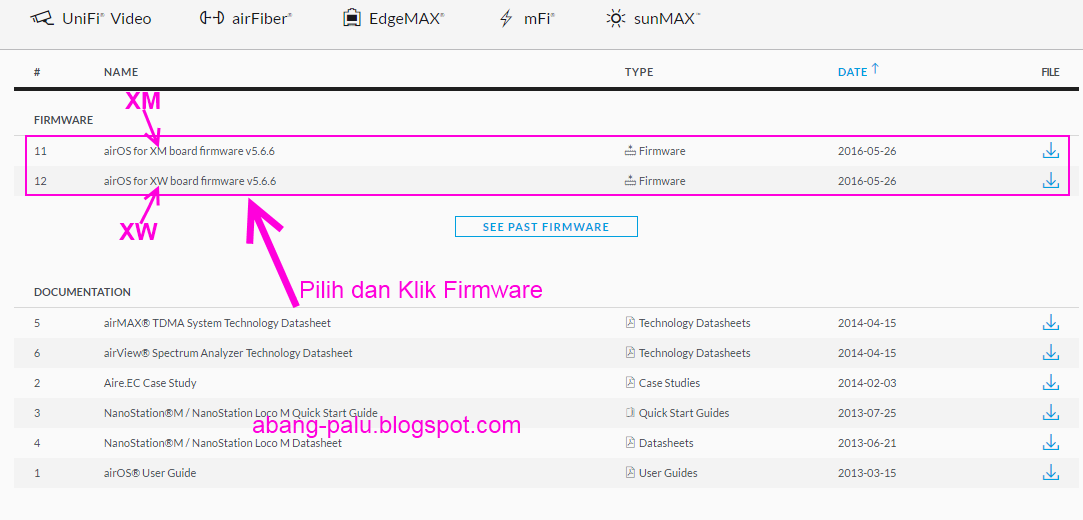Image resolution: width=1083 pixels, height=520 pixels.
Task: Sort the table by NAME column
Action: click(121, 72)
